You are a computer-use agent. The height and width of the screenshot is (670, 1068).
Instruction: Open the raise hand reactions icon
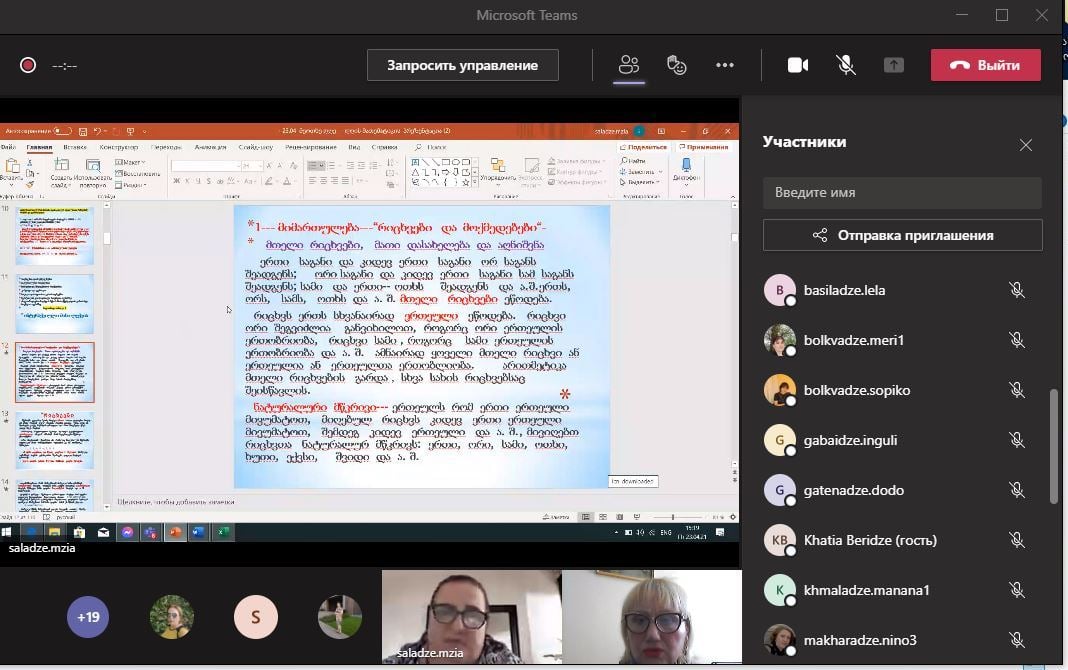(676, 65)
